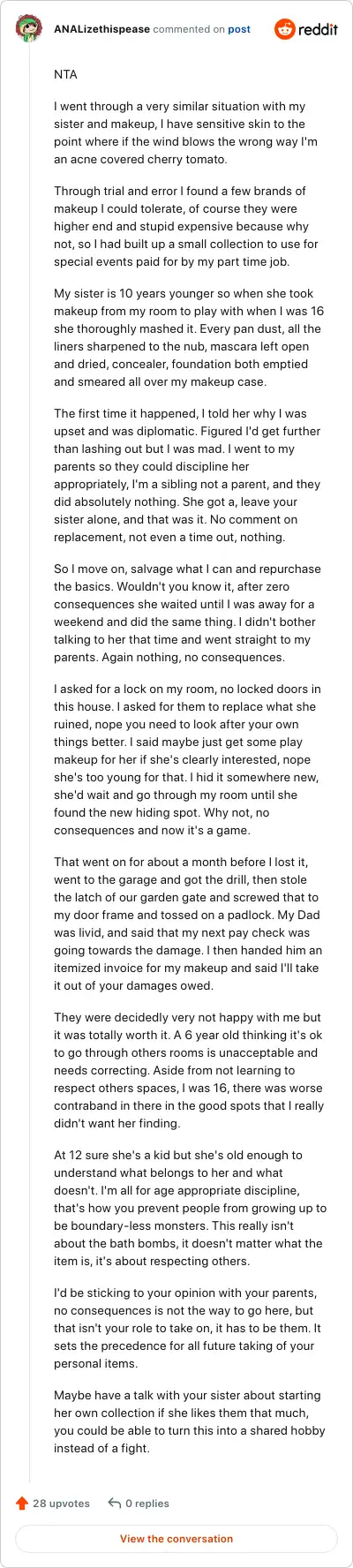Click the paragraph starting "Maybe have a talk"

click(x=190, y=1421)
